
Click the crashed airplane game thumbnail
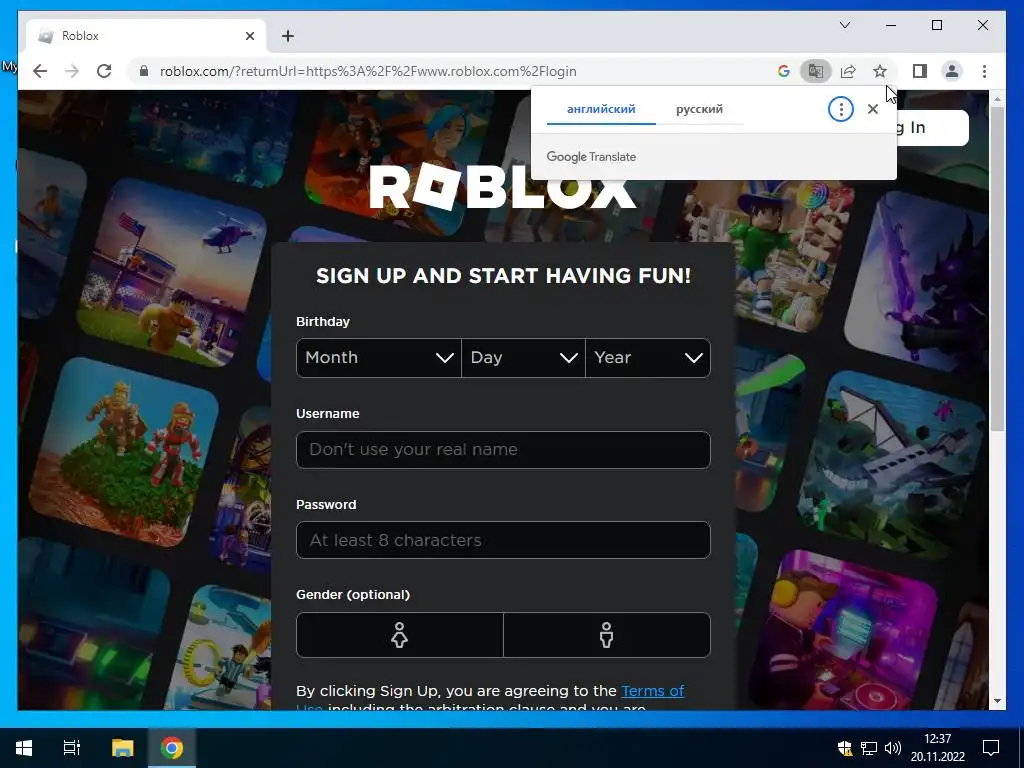pos(893,464)
